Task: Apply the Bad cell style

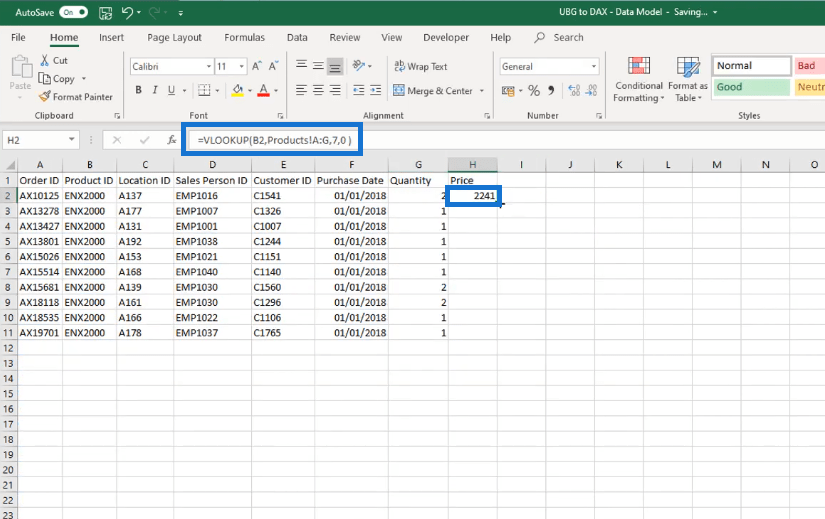Action: point(809,66)
